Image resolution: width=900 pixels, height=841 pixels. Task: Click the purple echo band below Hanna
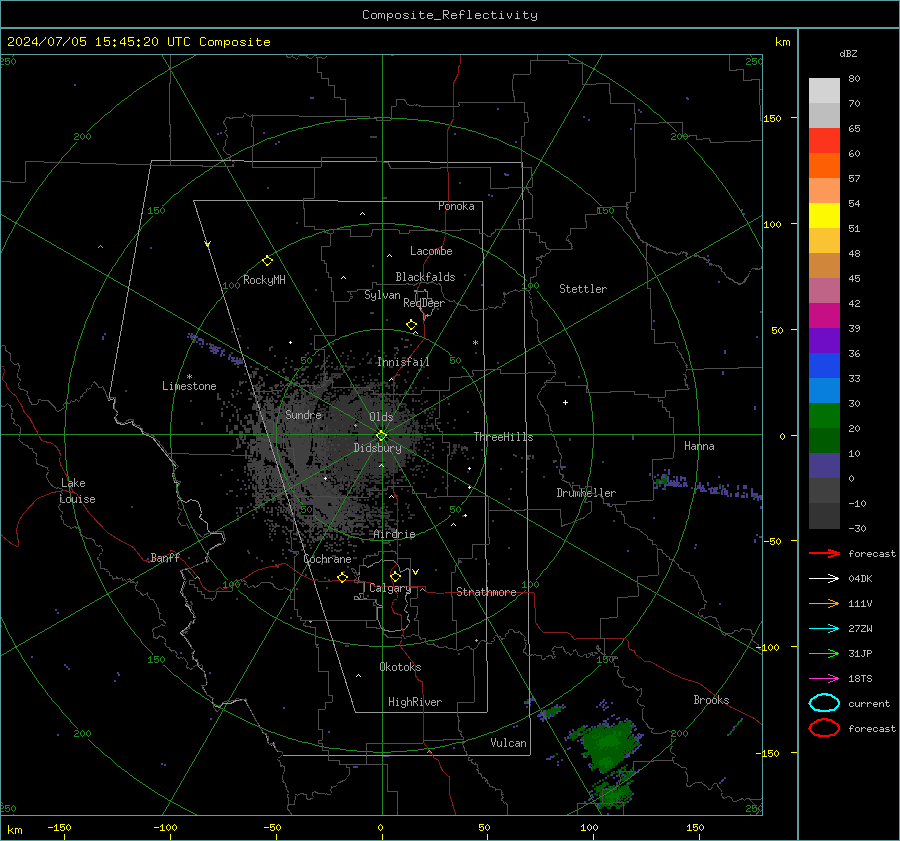[x=706, y=485]
